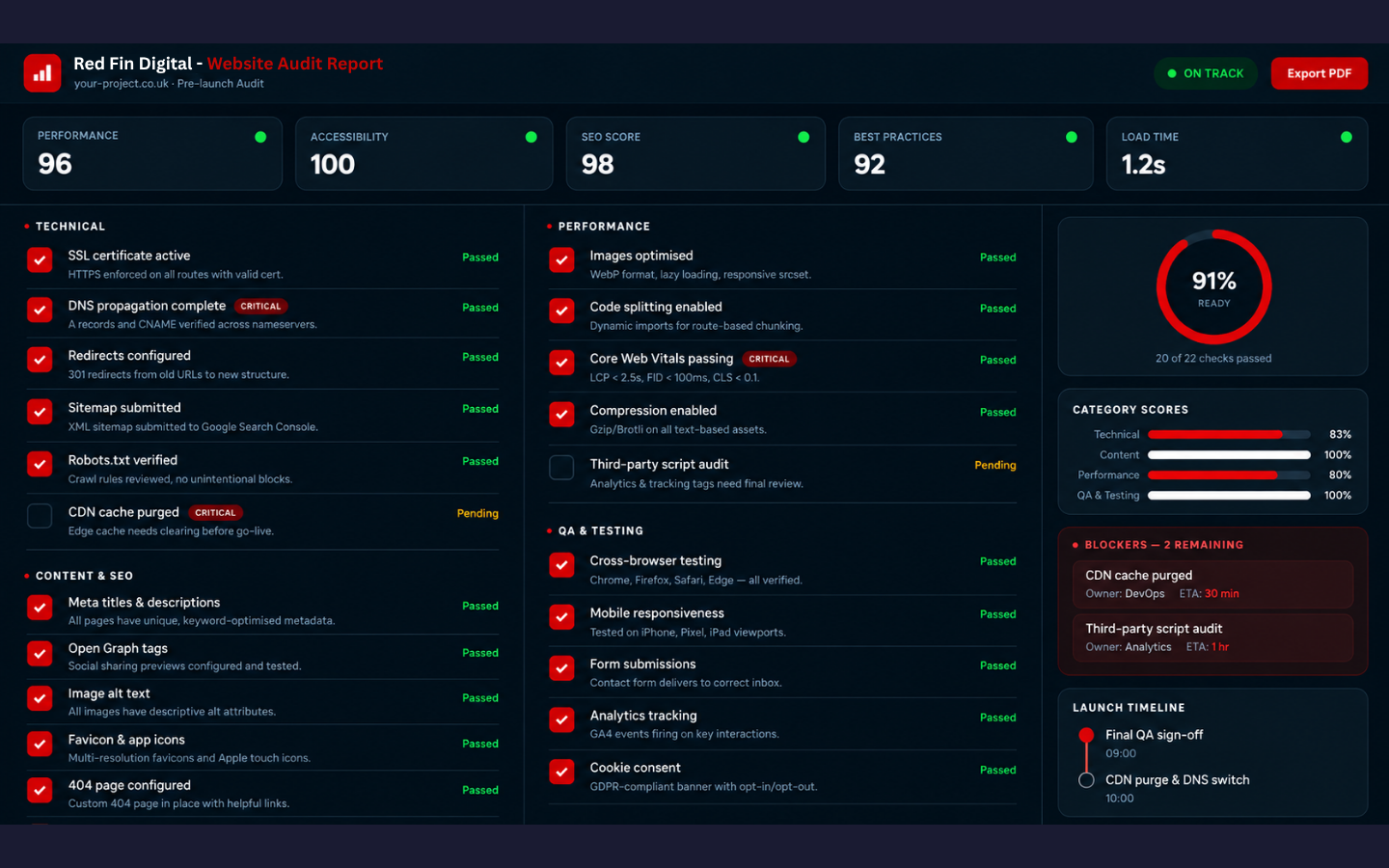Toggle the Meta titles & descriptions checkbox
1389x868 pixels.
click(40, 609)
